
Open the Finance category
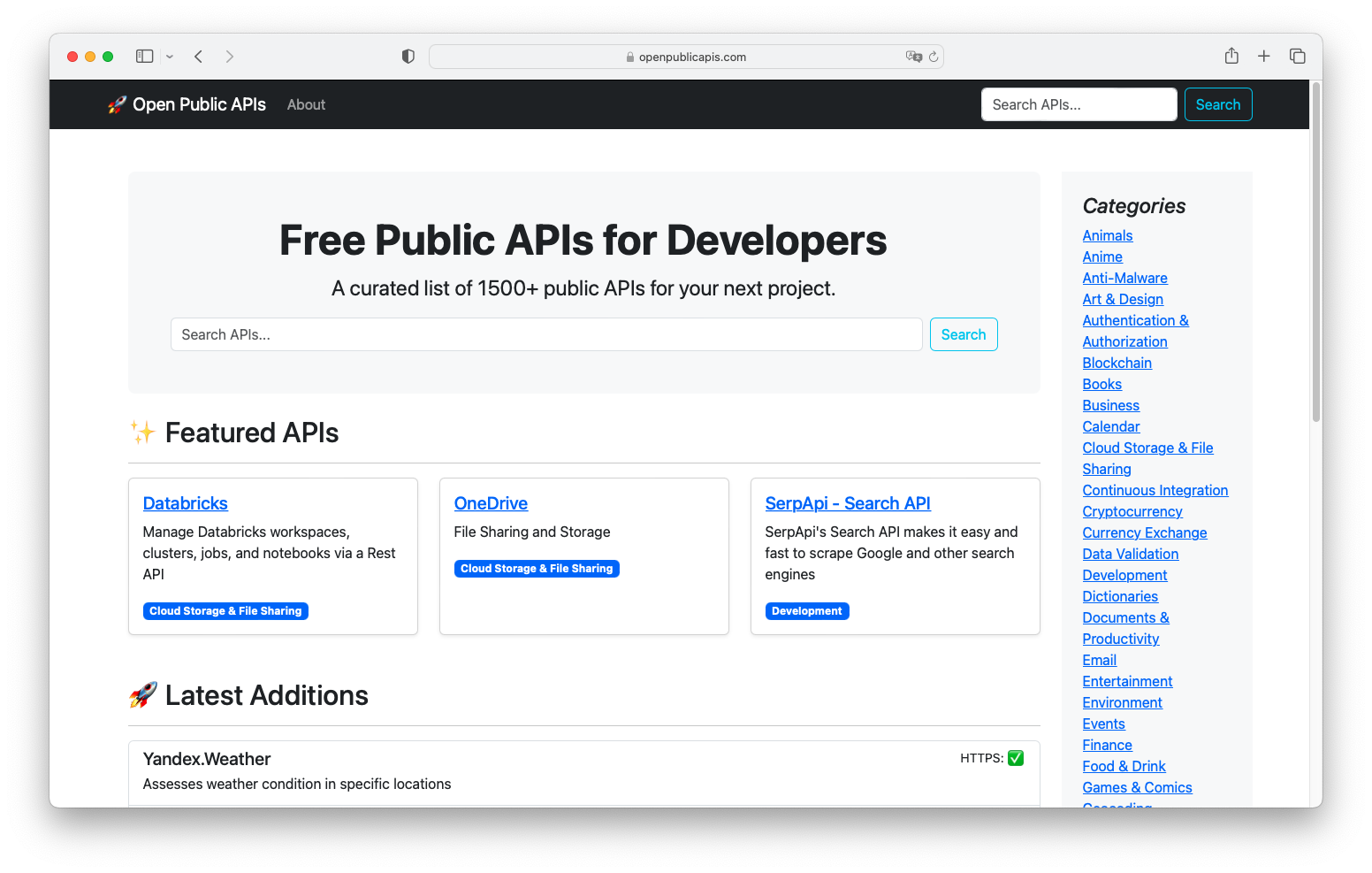click(1107, 745)
